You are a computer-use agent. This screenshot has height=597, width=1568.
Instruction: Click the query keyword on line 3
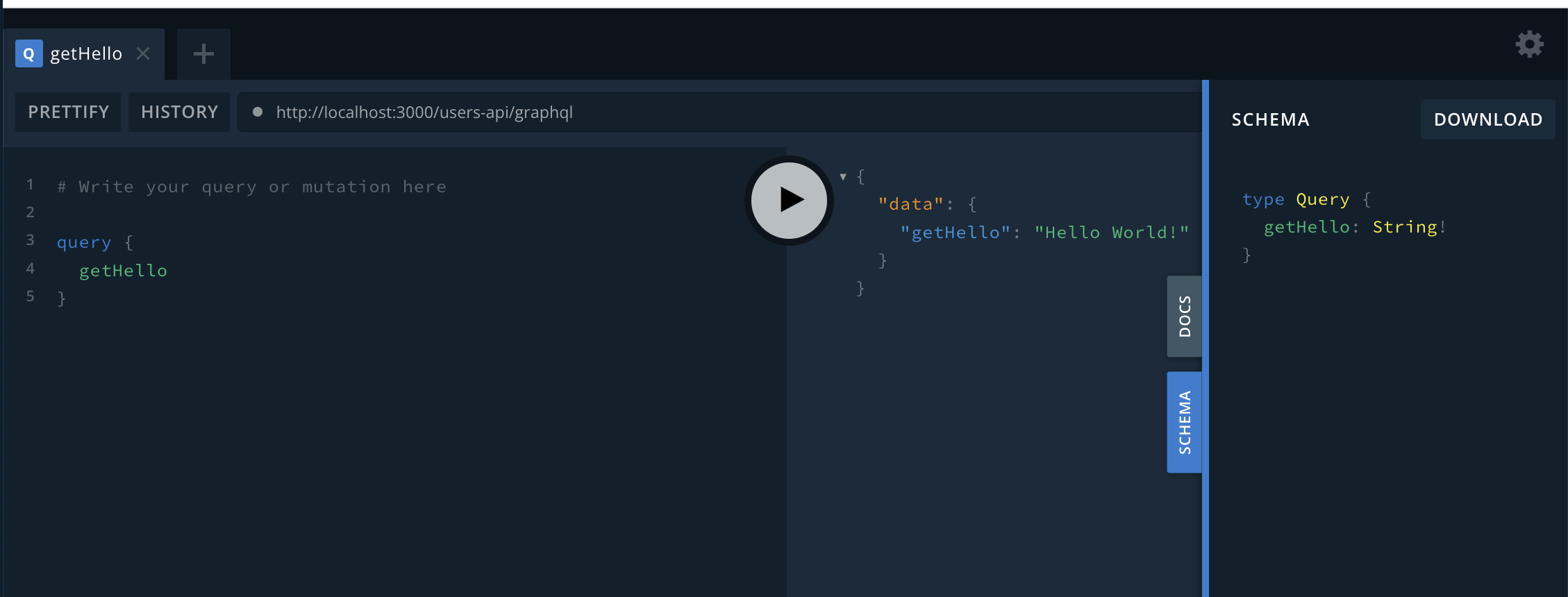coord(84,242)
